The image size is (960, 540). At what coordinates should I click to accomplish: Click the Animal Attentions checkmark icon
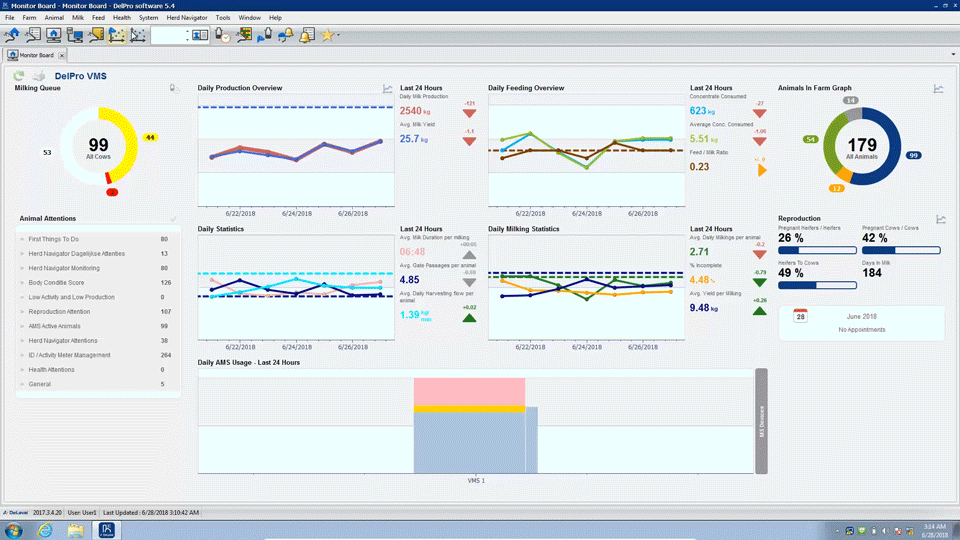174,219
